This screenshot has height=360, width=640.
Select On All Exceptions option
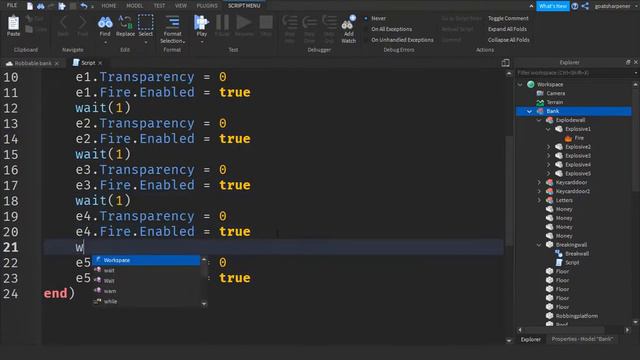tap(391, 29)
